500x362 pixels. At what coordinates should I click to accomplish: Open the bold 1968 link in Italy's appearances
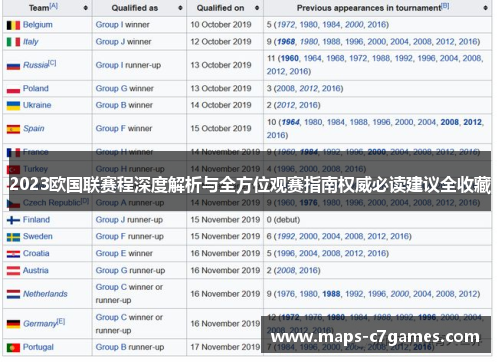click(x=286, y=42)
